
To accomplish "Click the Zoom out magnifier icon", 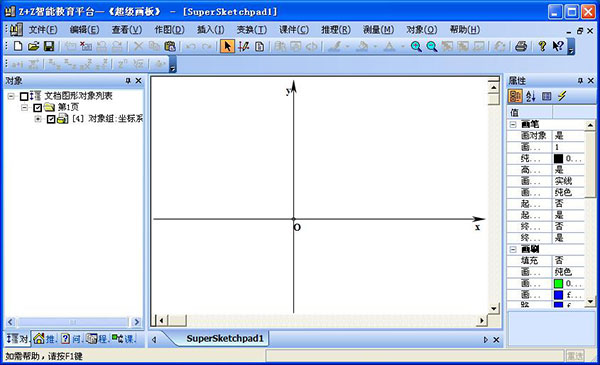I will tap(432, 46).
